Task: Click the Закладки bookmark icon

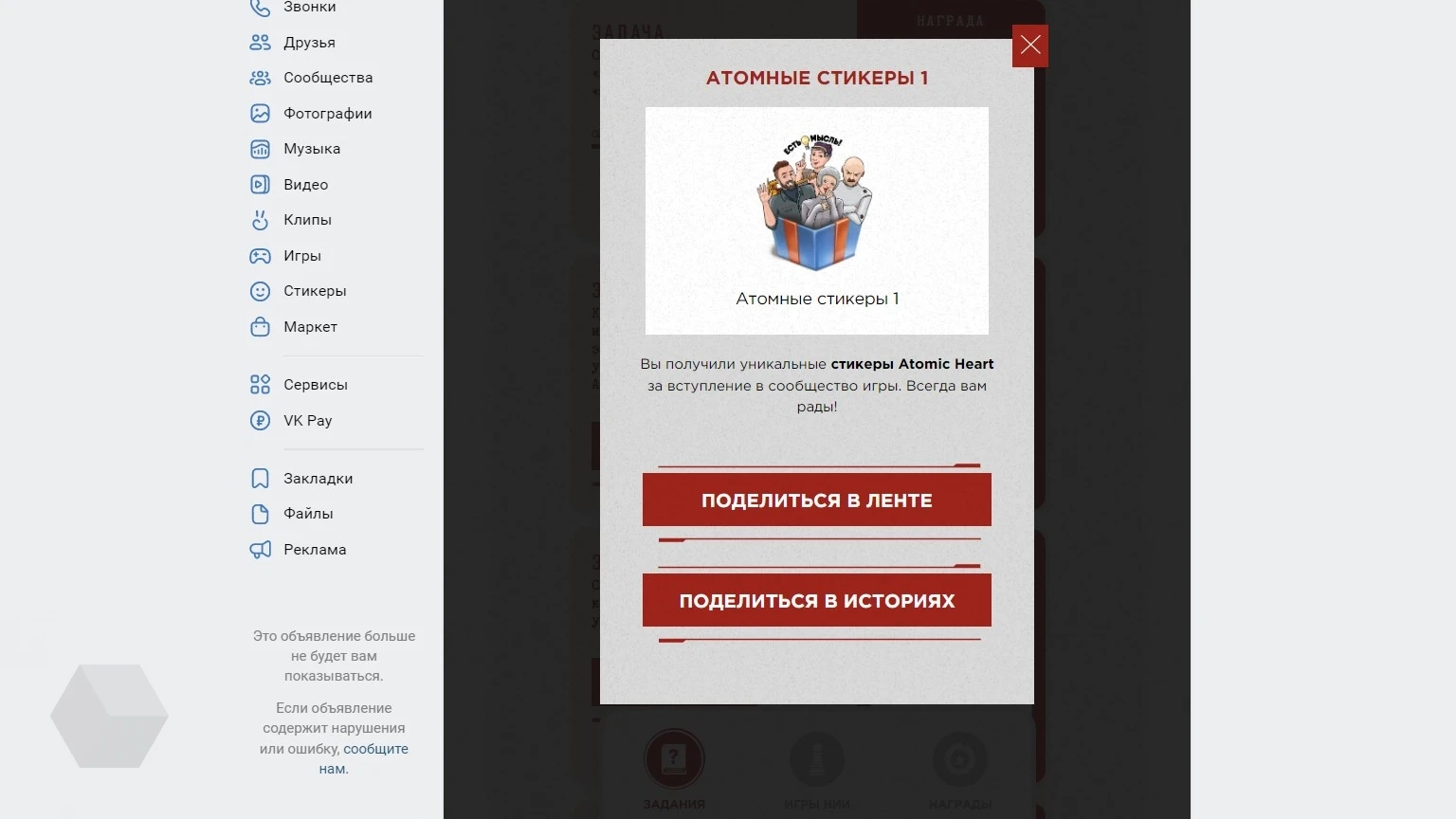Action: click(260, 479)
